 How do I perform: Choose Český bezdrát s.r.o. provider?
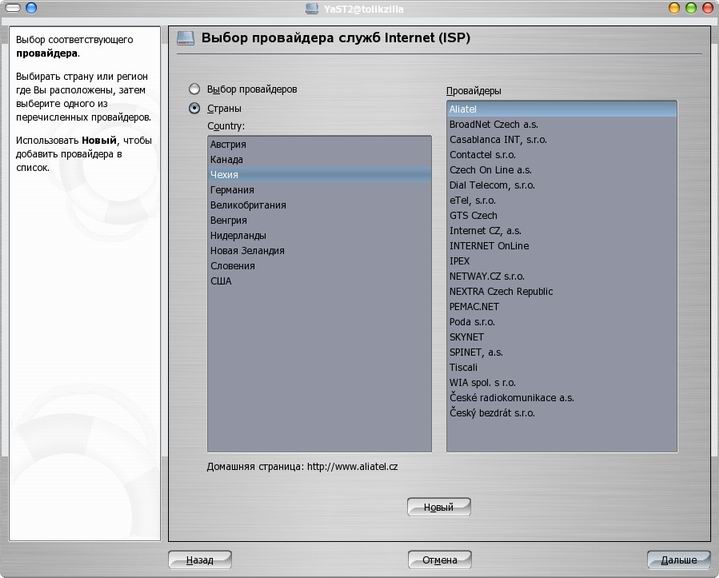(x=492, y=413)
